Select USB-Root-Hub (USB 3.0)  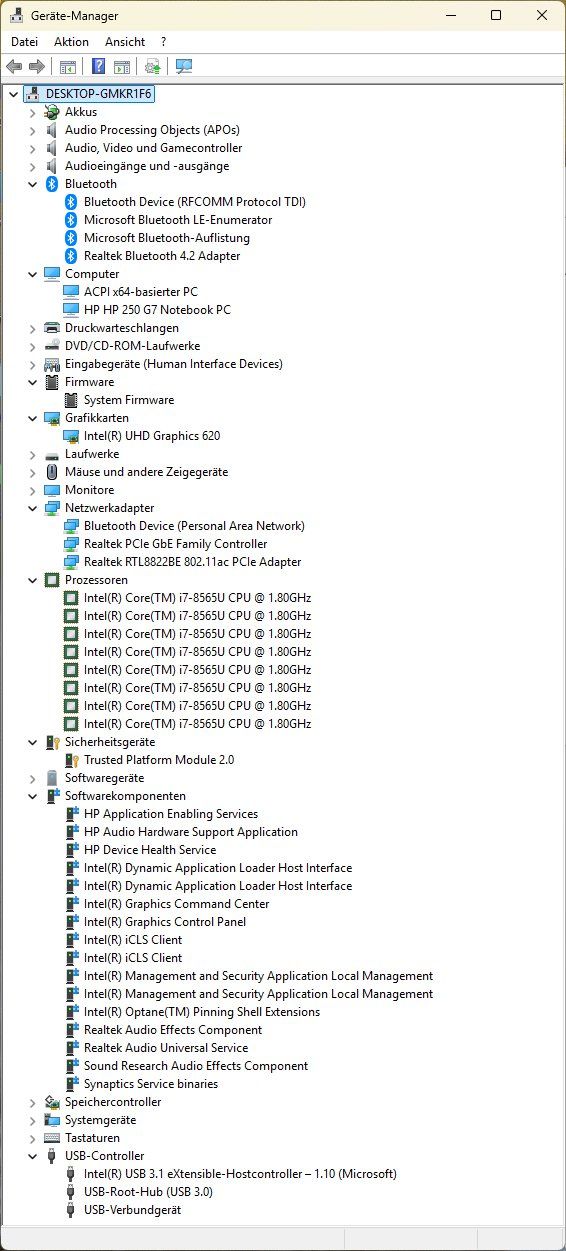(x=148, y=1192)
